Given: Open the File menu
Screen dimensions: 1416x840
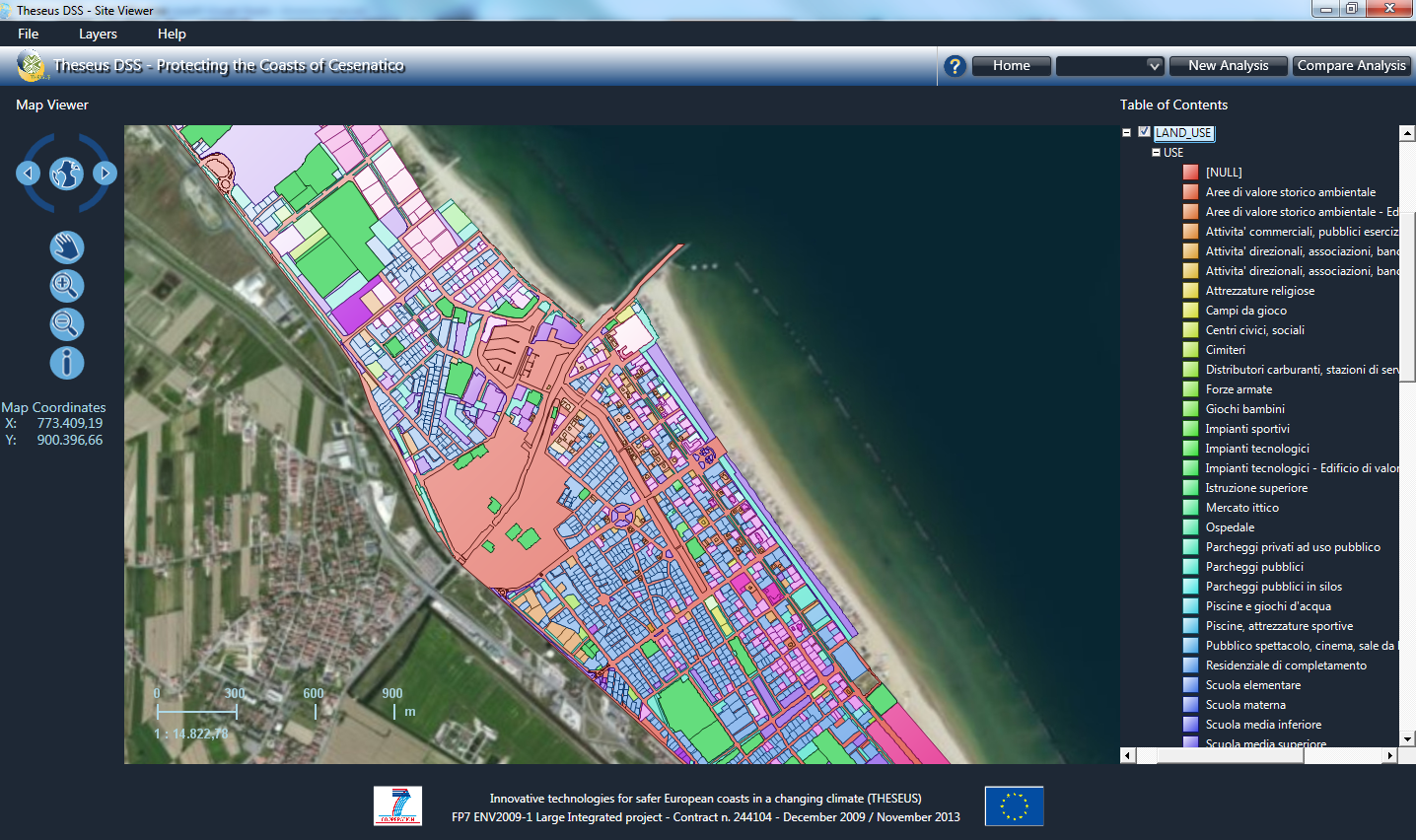Looking at the screenshot, I should (x=29, y=34).
